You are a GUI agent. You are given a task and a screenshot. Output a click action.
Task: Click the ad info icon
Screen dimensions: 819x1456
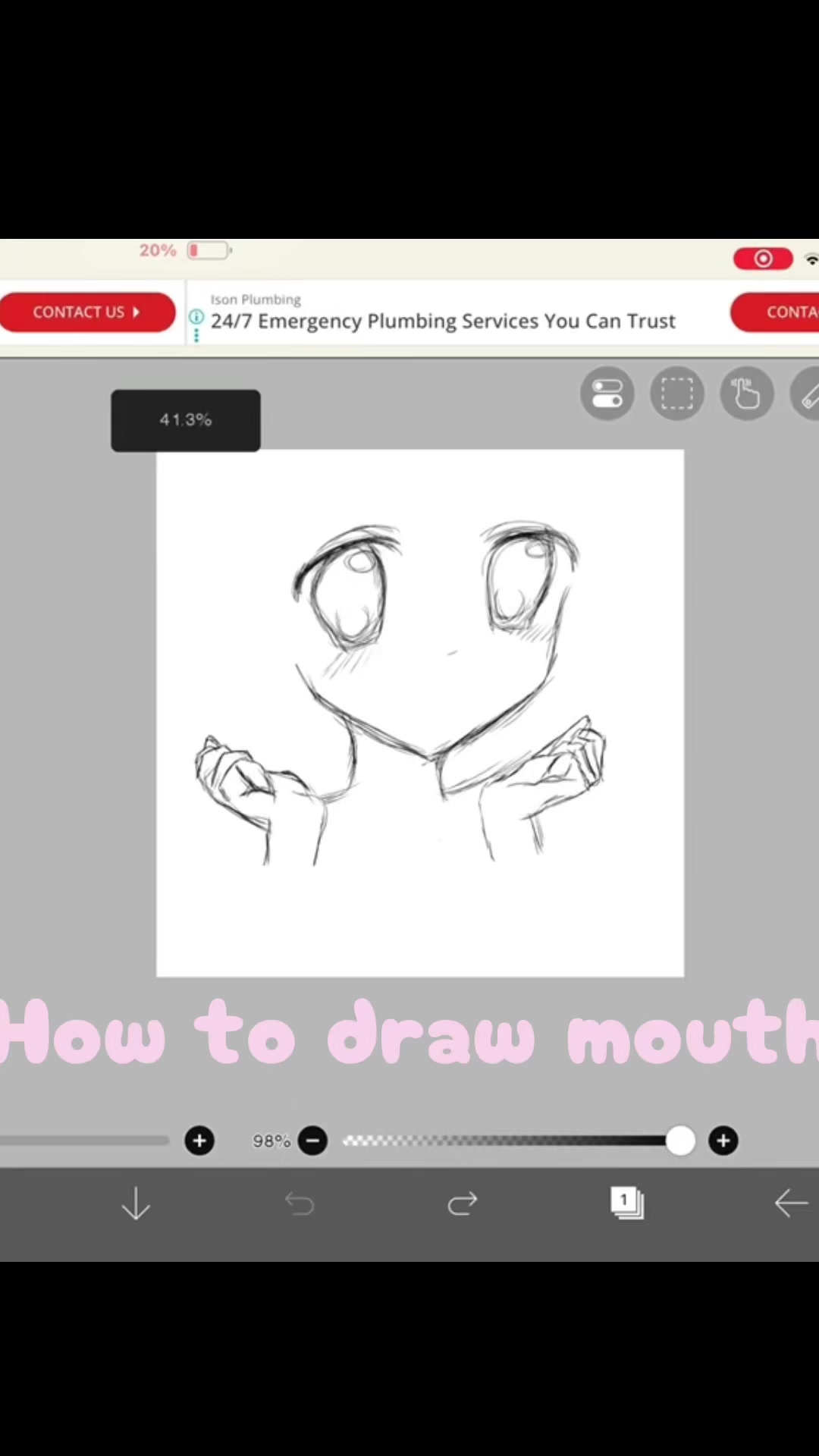click(x=196, y=317)
